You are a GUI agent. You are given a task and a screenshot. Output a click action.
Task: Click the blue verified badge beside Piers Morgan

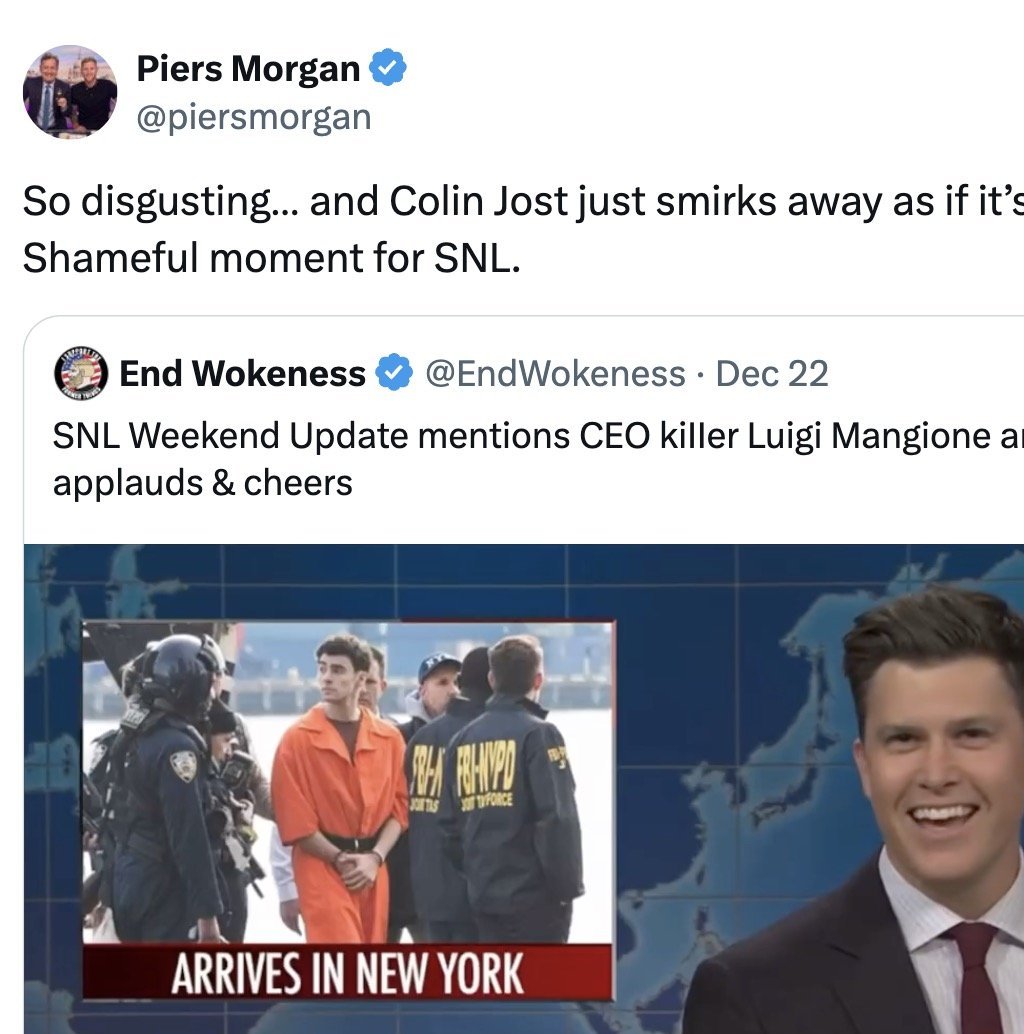[x=388, y=67]
